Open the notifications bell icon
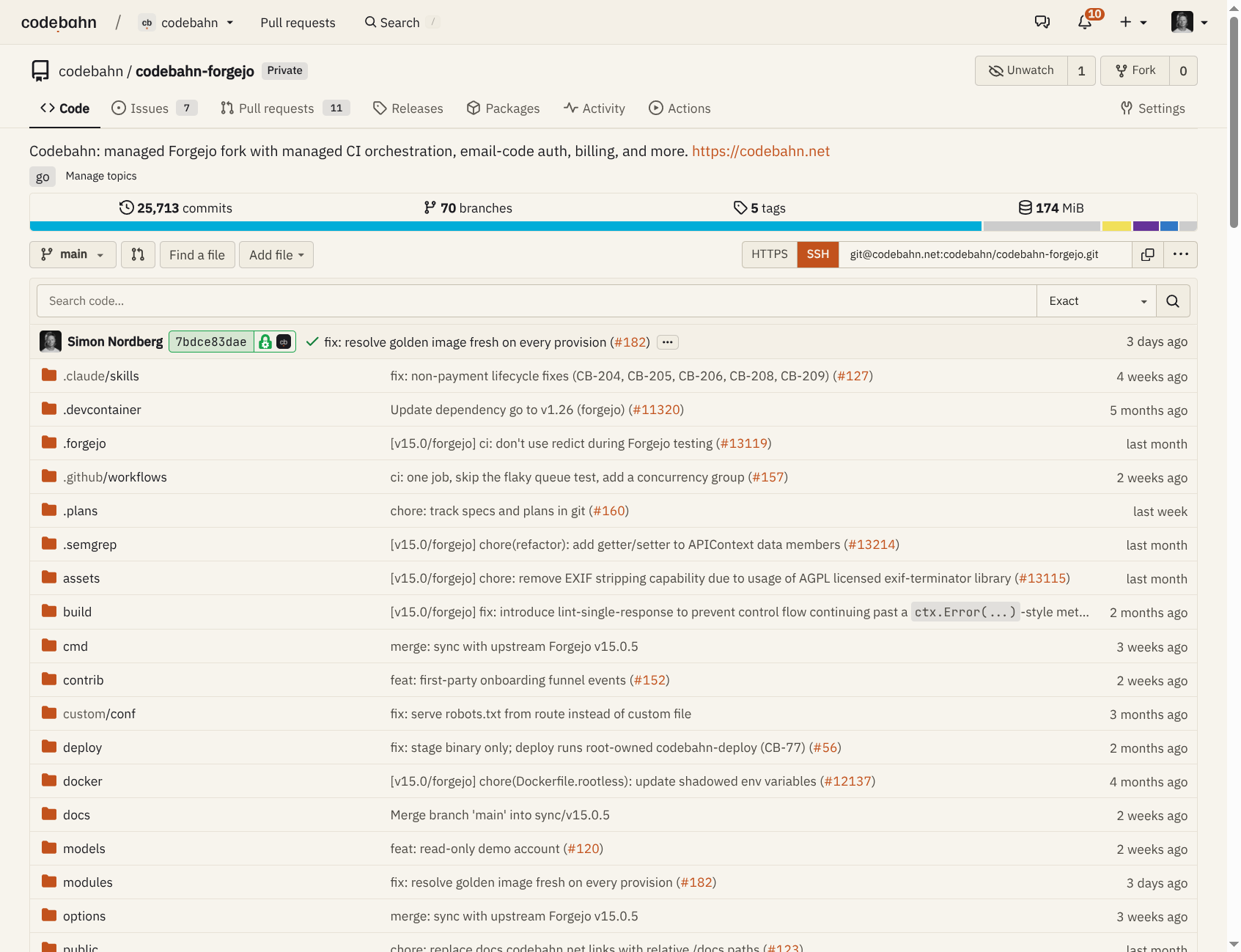 click(x=1085, y=22)
